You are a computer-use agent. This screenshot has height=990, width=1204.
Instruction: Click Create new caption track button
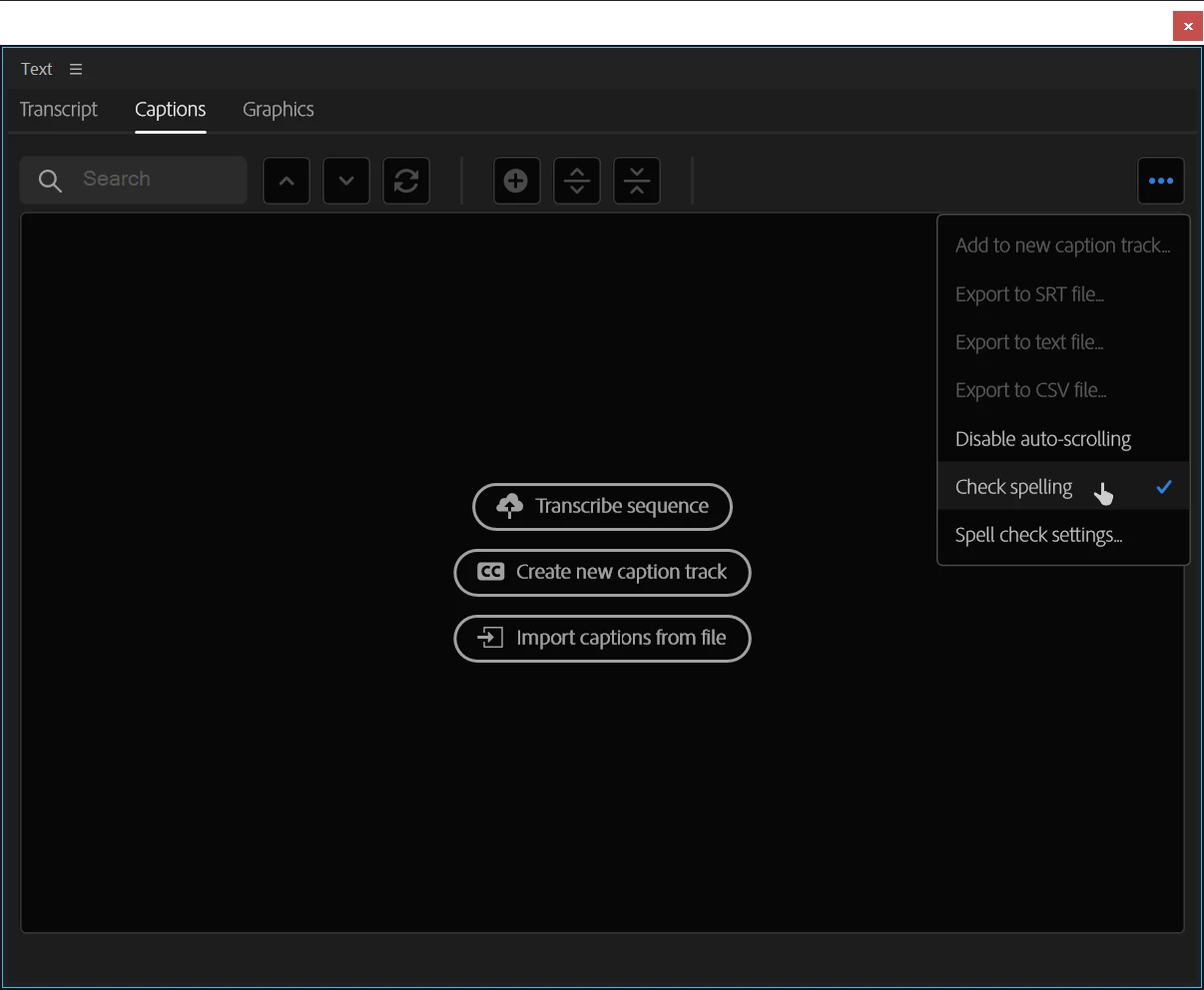click(602, 572)
